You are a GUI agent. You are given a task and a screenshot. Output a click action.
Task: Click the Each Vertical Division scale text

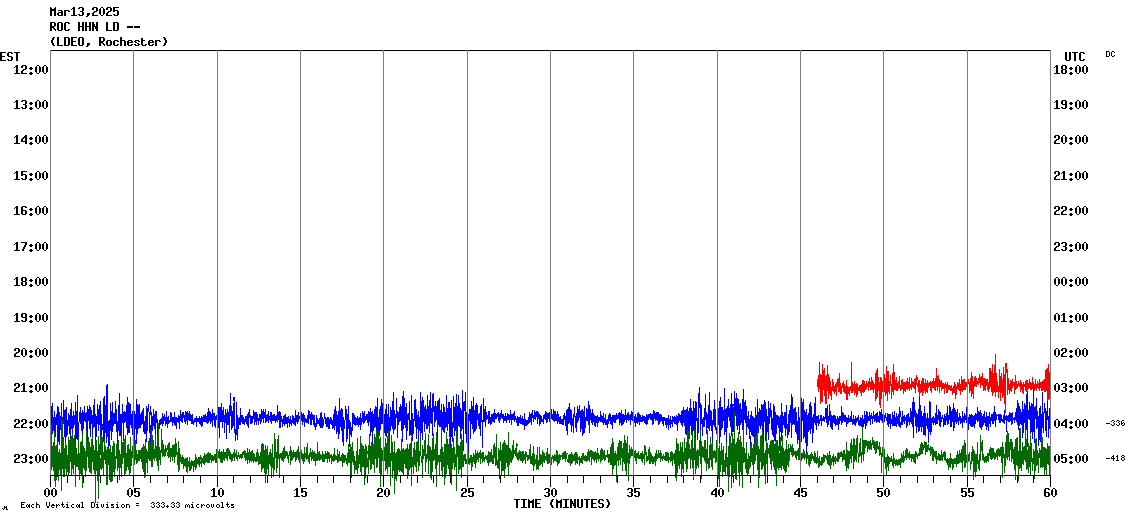tap(127, 505)
